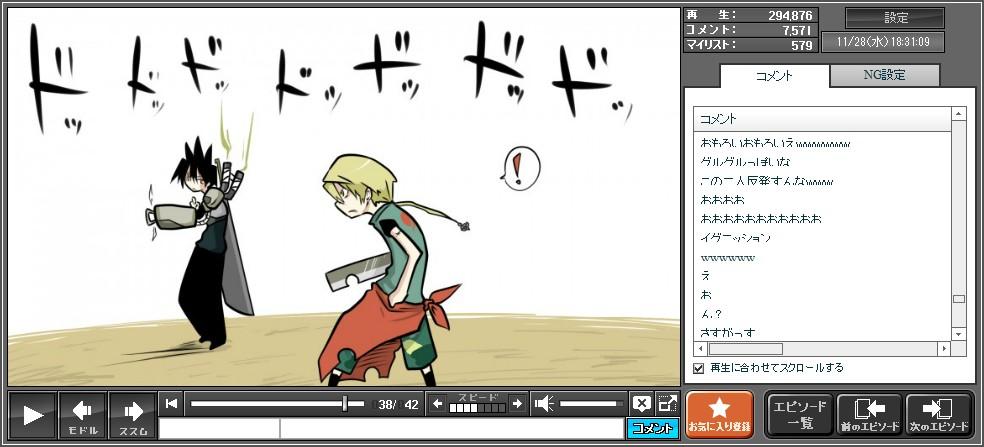984x447 pixels.
Task: Click the モドル back arrow icon
Action: point(82,414)
